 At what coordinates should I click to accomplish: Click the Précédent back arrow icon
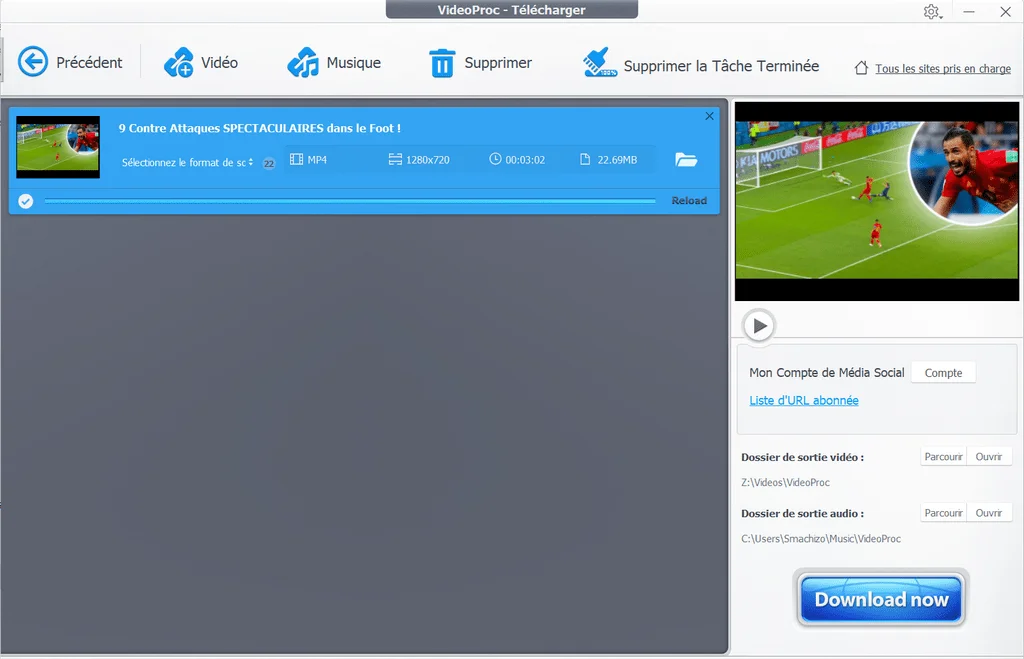(33, 62)
